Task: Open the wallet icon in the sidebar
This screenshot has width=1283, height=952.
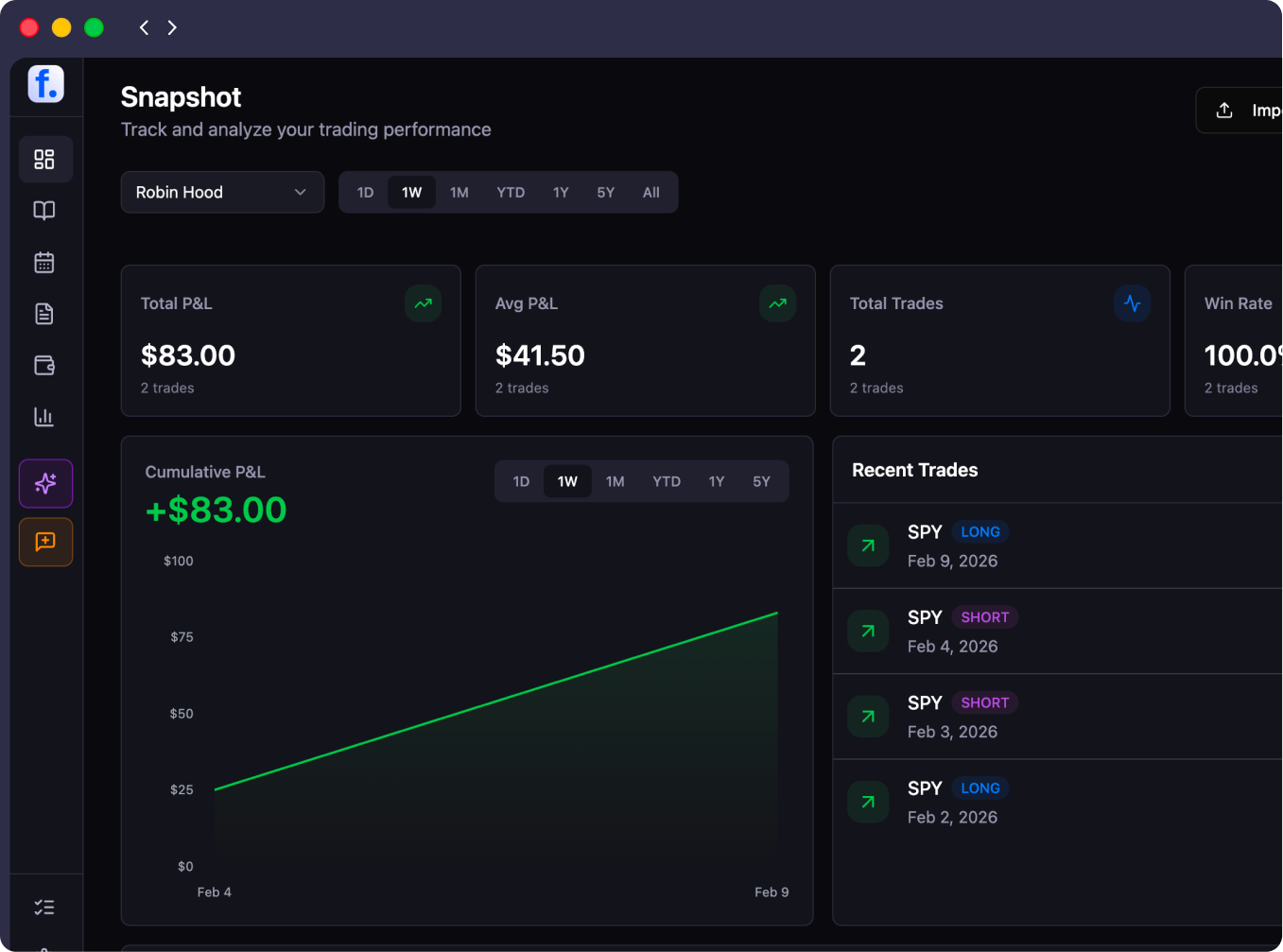Action: tap(44, 365)
